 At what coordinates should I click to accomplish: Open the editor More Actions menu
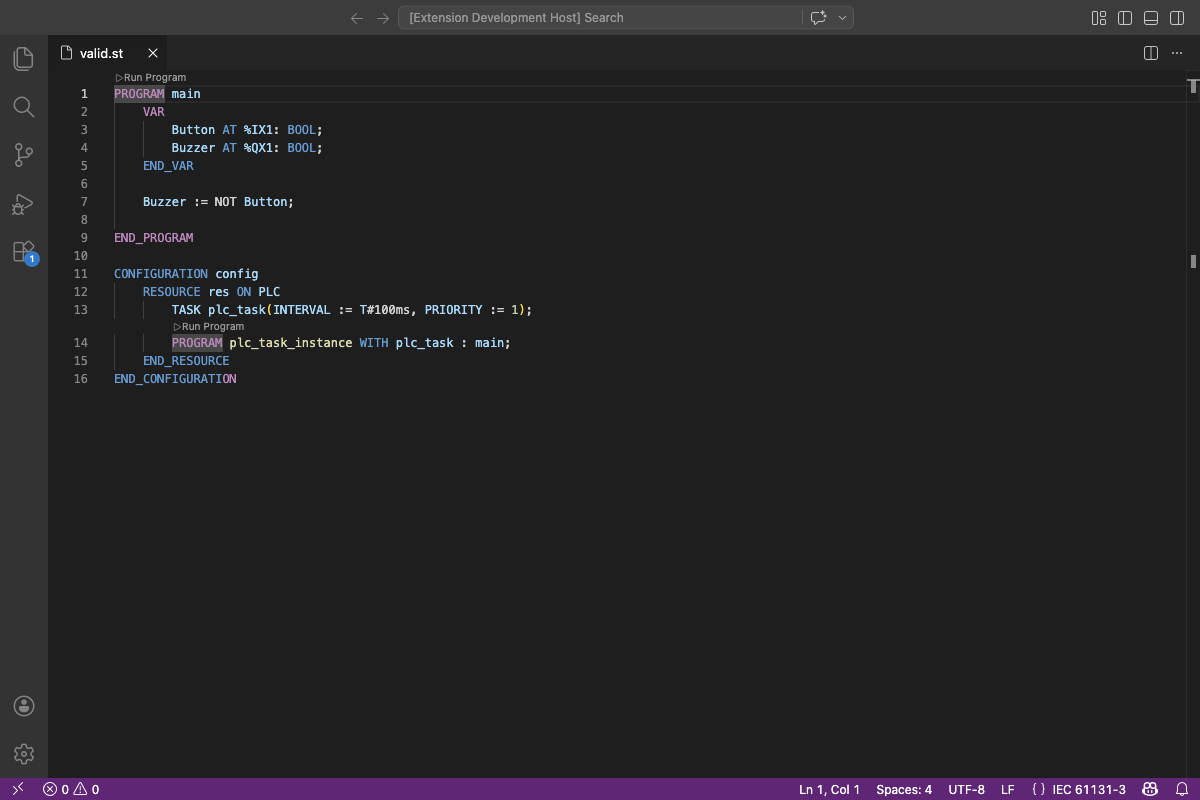coord(1176,53)
